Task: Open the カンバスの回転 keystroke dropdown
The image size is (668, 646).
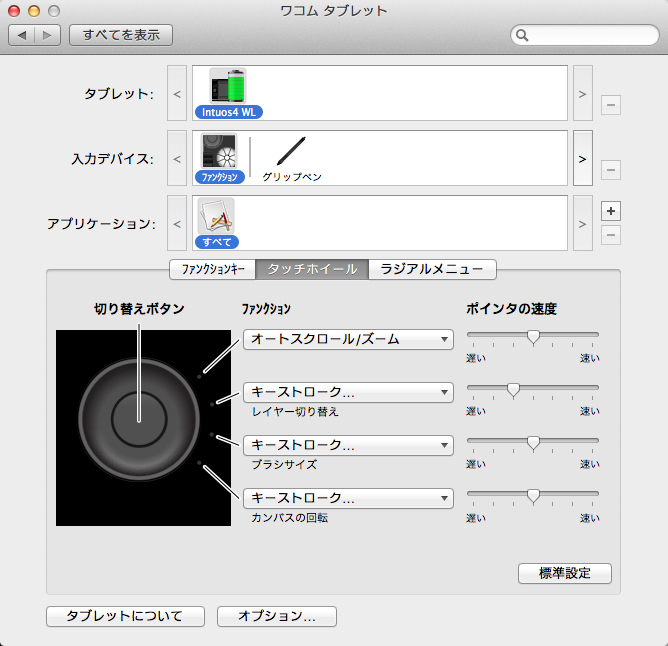Action: [348, 498]
